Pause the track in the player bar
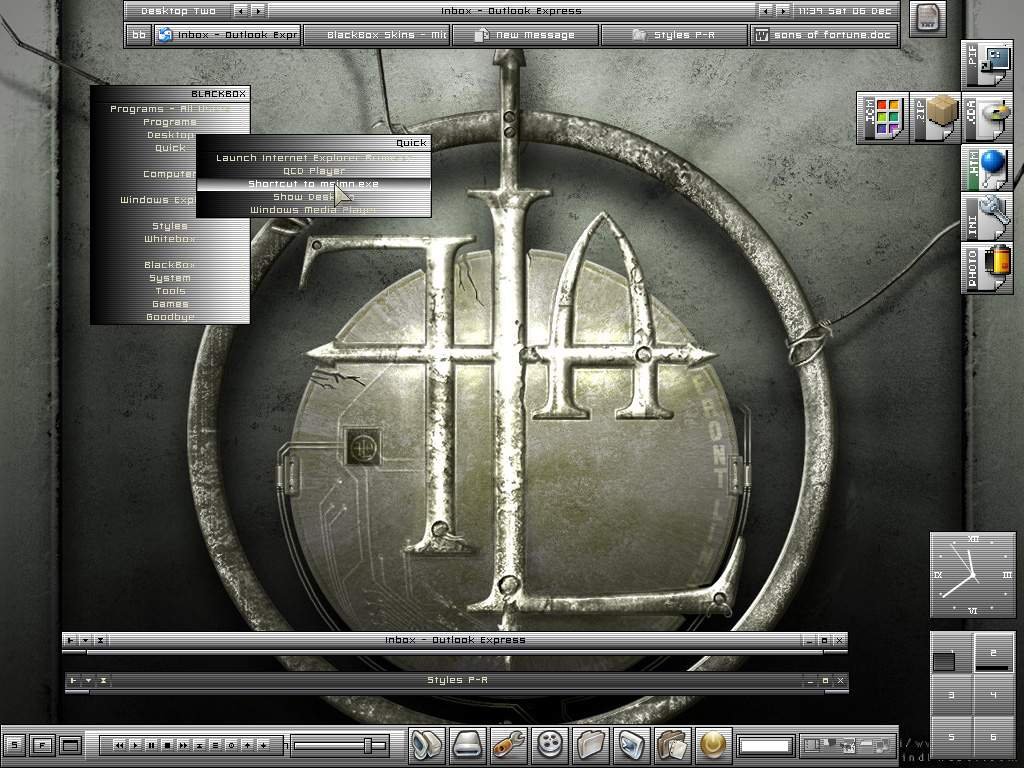 coord(152,745)
